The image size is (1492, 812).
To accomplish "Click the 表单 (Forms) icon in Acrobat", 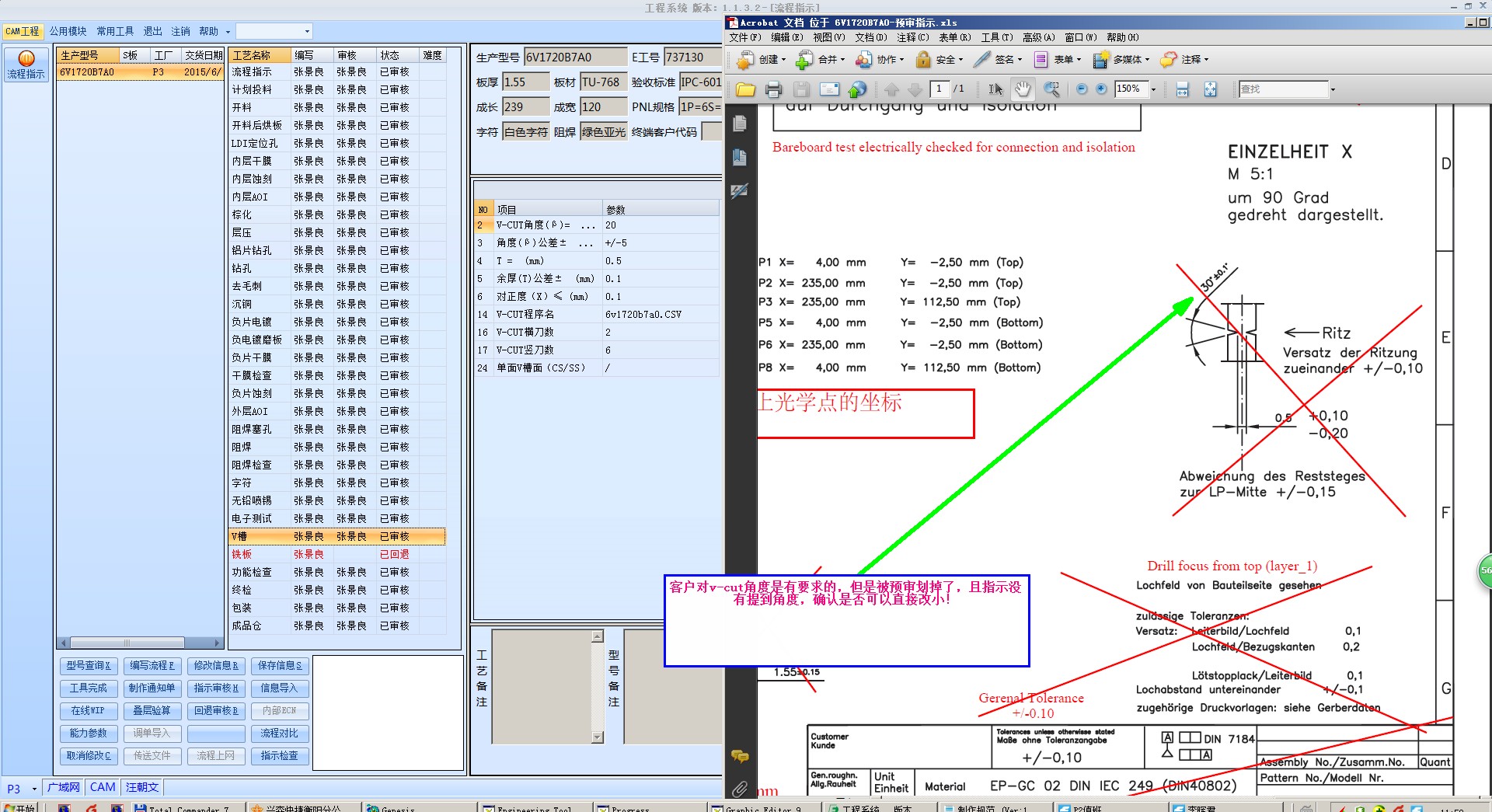I will 1041,59.
